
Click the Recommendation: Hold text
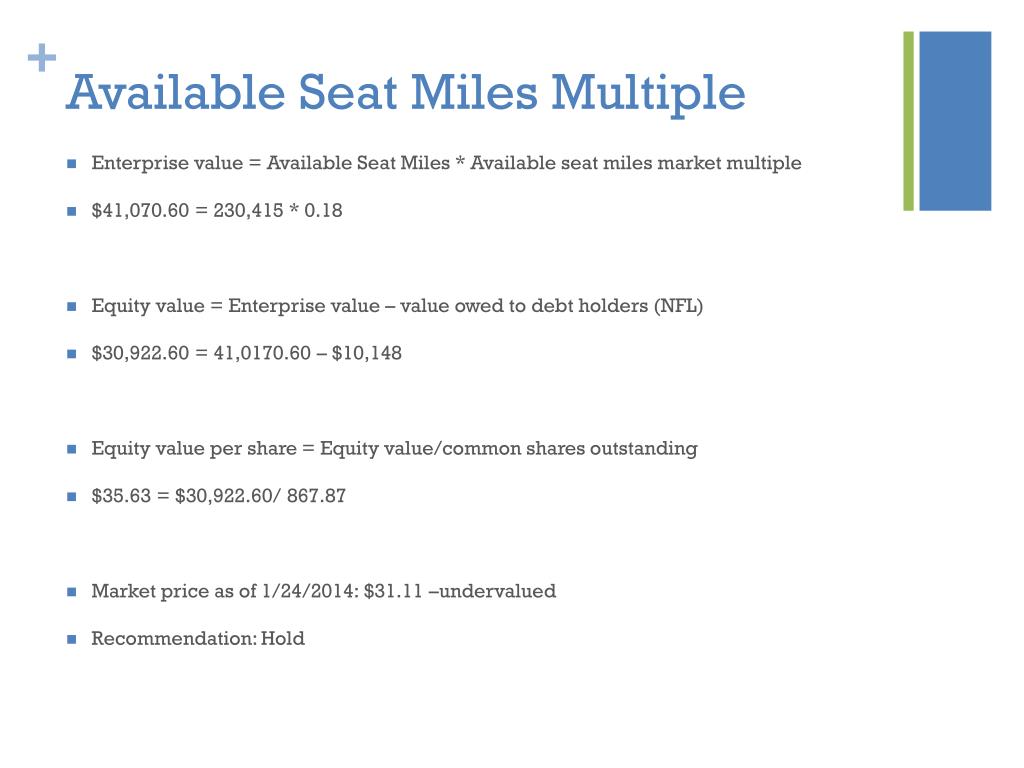point(198,638)
